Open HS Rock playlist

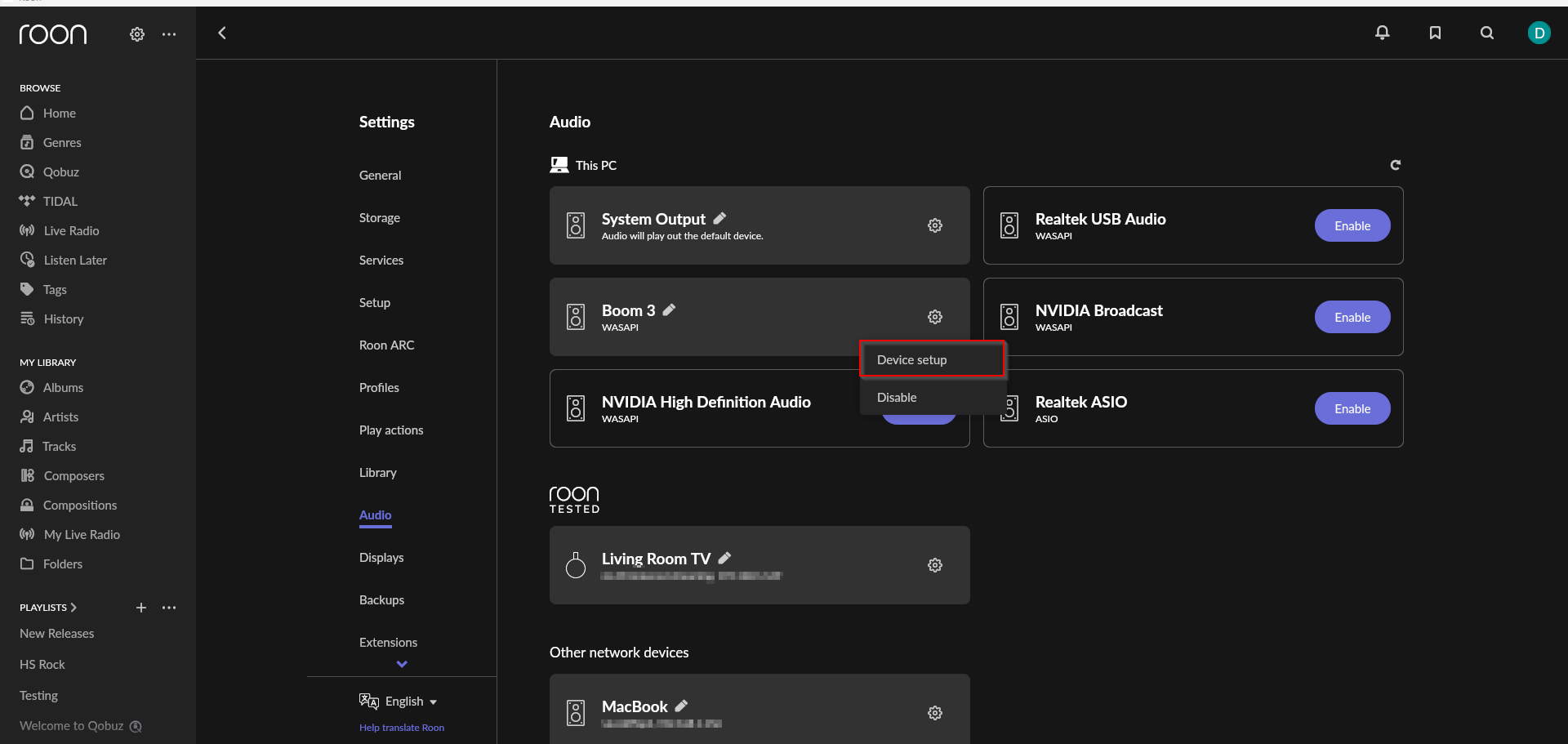(42, 664)
